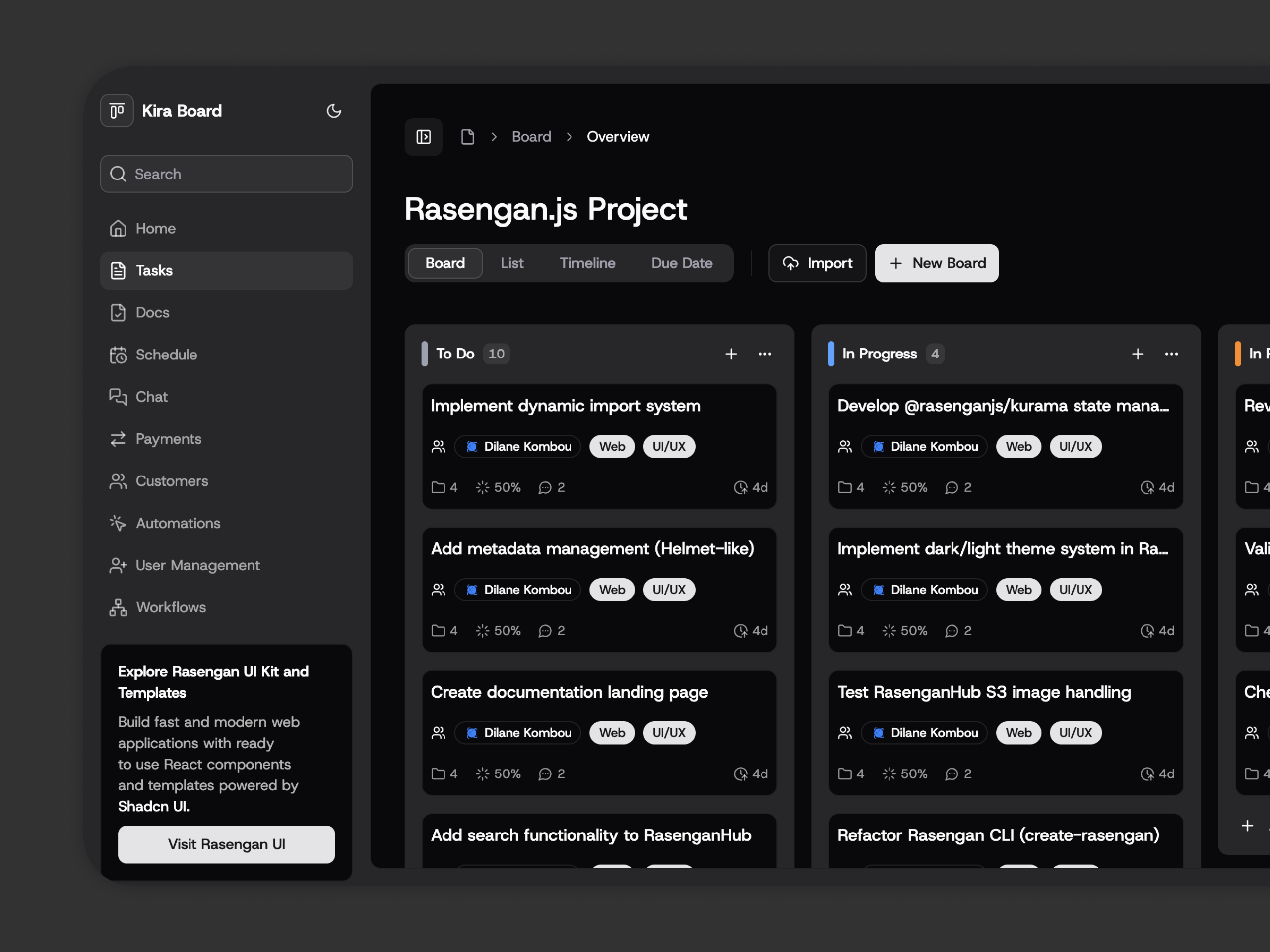
Task: Toggle dark mode moon icon
Action: (333, 111)
